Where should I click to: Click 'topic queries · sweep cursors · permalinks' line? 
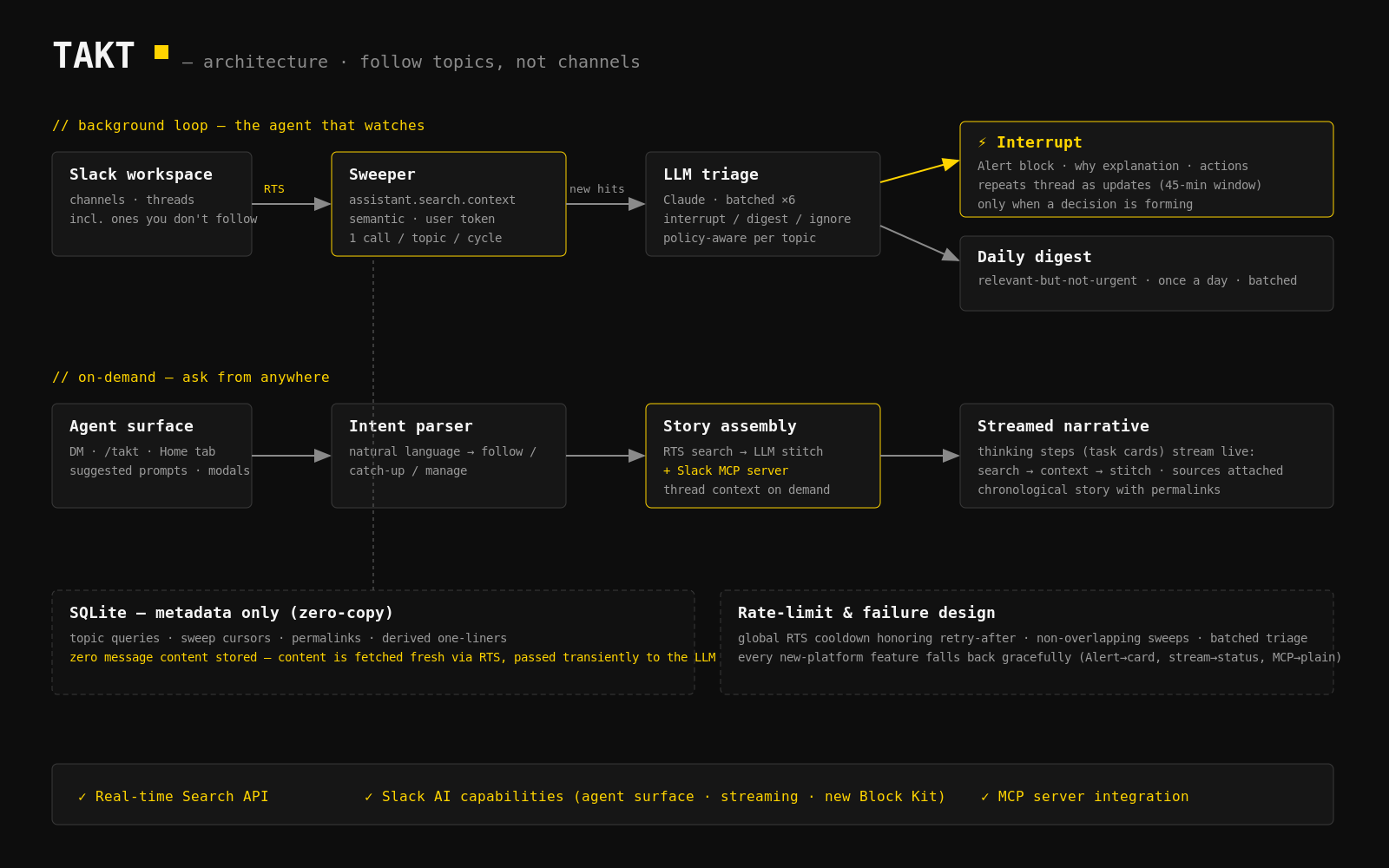[x=288, y=638]
